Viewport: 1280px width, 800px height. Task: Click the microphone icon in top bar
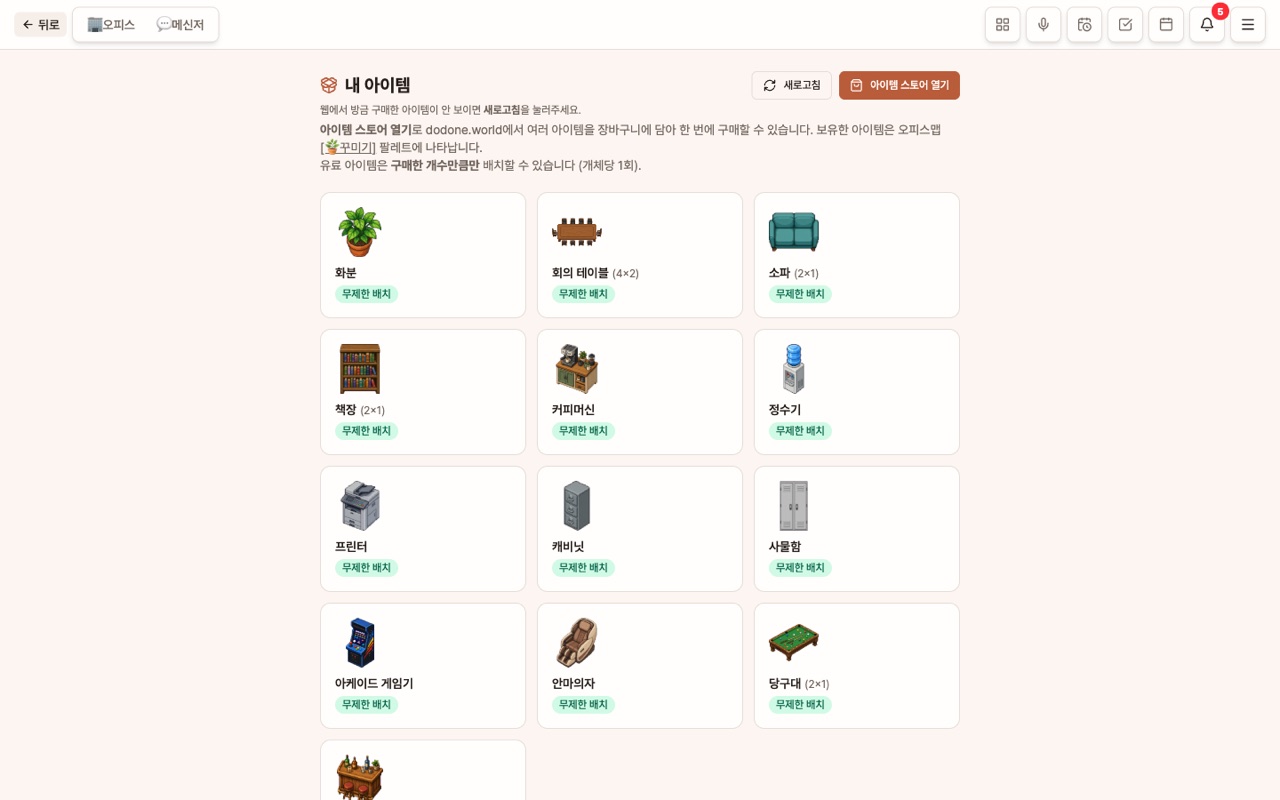(1043, 25)
